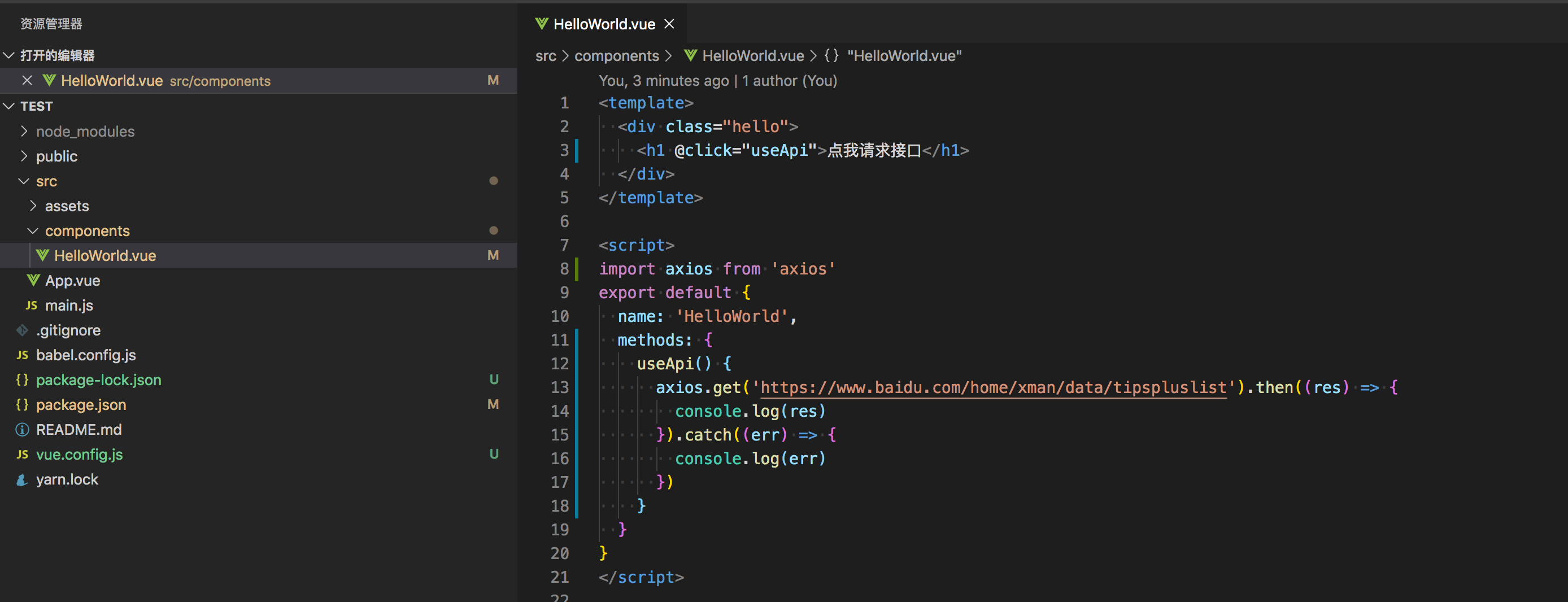Click line number 3 in the gutter
This screenshot has height=602, width=1568.
click(x=564, y=150)
